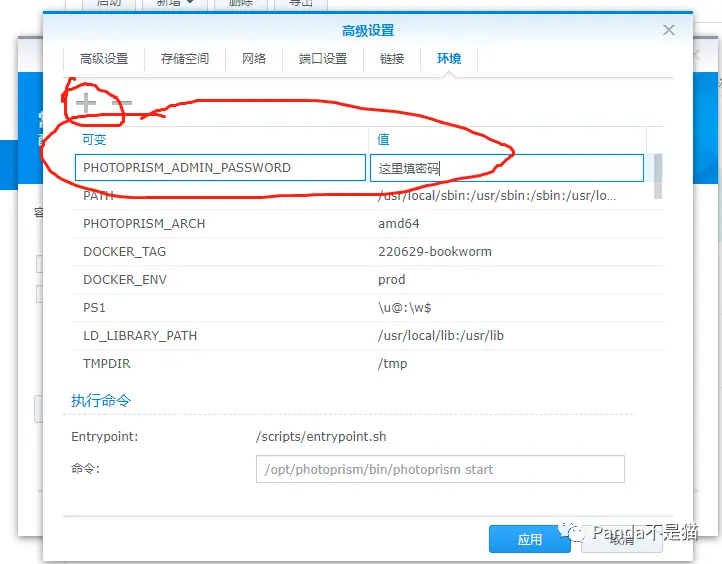722x564 pixels.
Task: Click the 命令 command input field
Action: click(x=440, y=469)
